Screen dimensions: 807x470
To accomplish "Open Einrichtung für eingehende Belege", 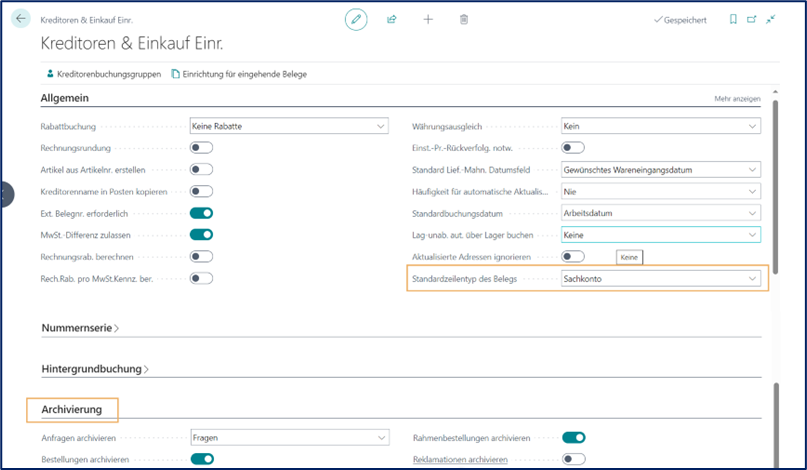I will point(238,74).
